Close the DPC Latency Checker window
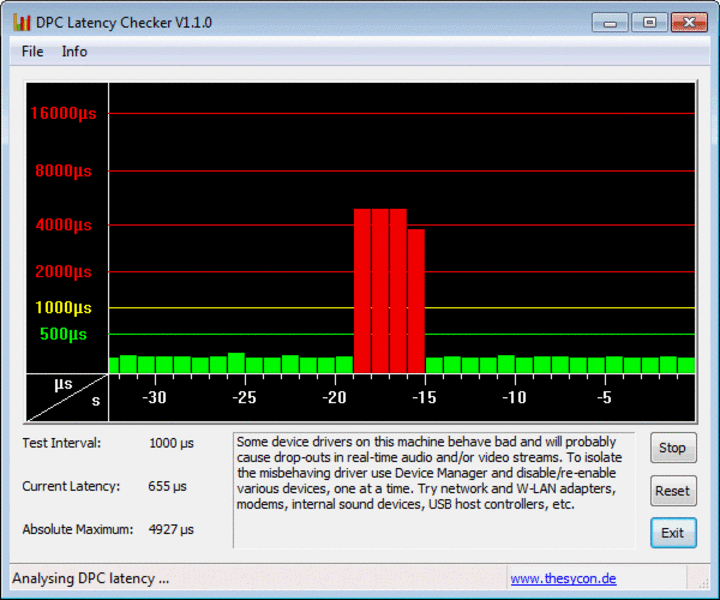This screenshot has width=720, height=600. click(689, 22)
